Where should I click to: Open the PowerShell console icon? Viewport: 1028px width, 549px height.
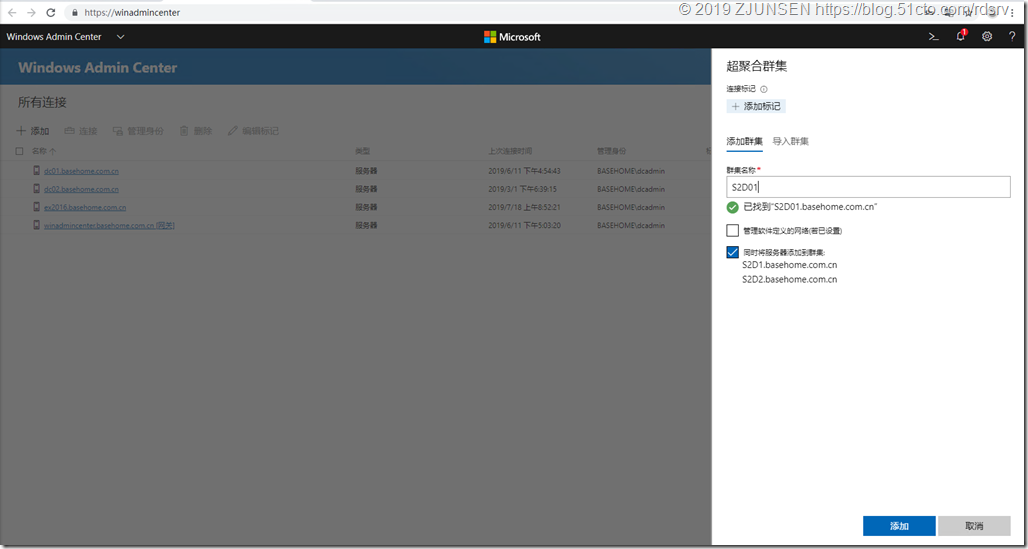[934, 37]
